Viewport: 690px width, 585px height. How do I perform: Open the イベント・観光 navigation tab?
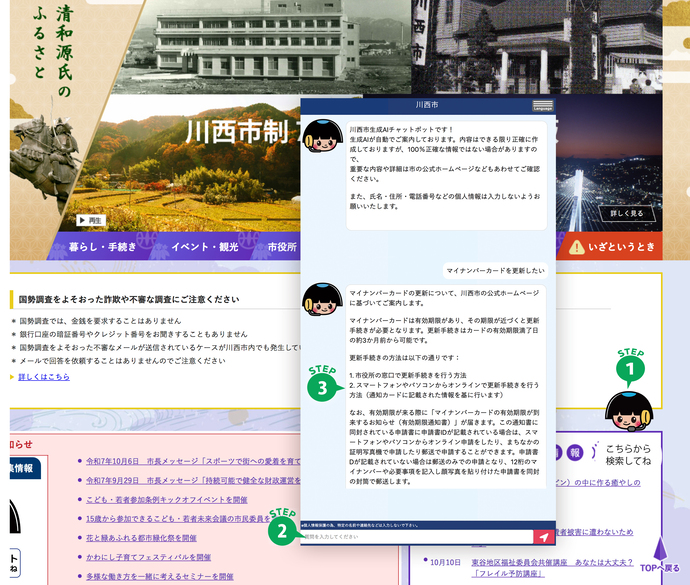pyautogui.click(x=204, y=247)
